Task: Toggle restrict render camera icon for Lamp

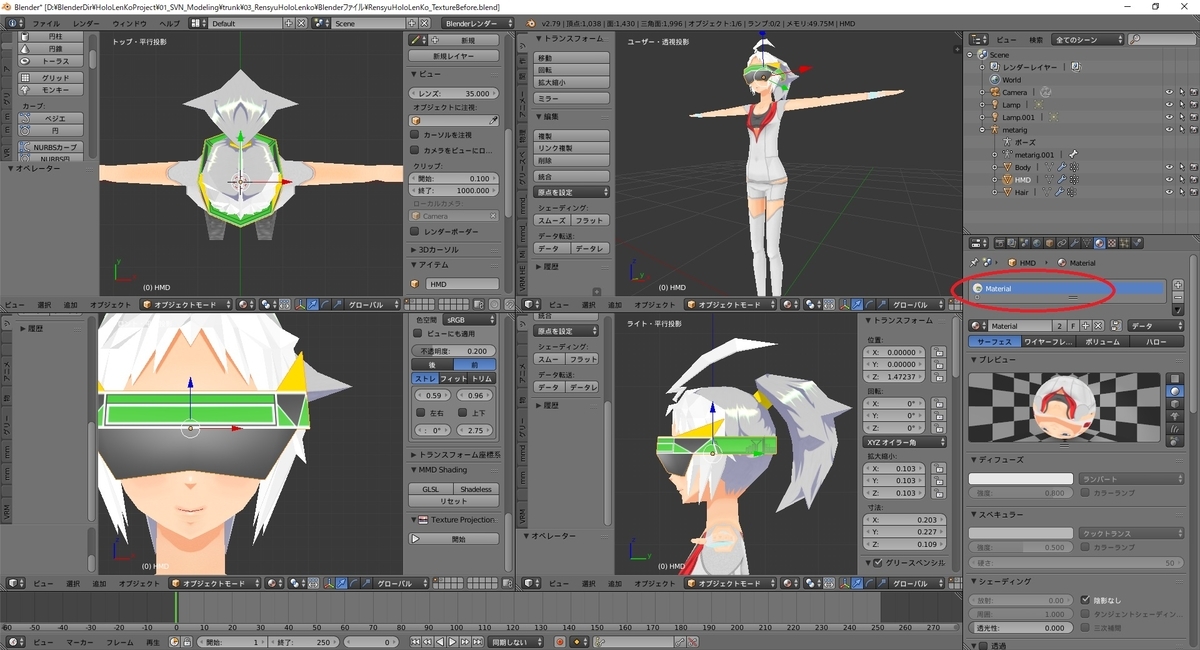Action: click(x=1194, y=104)
